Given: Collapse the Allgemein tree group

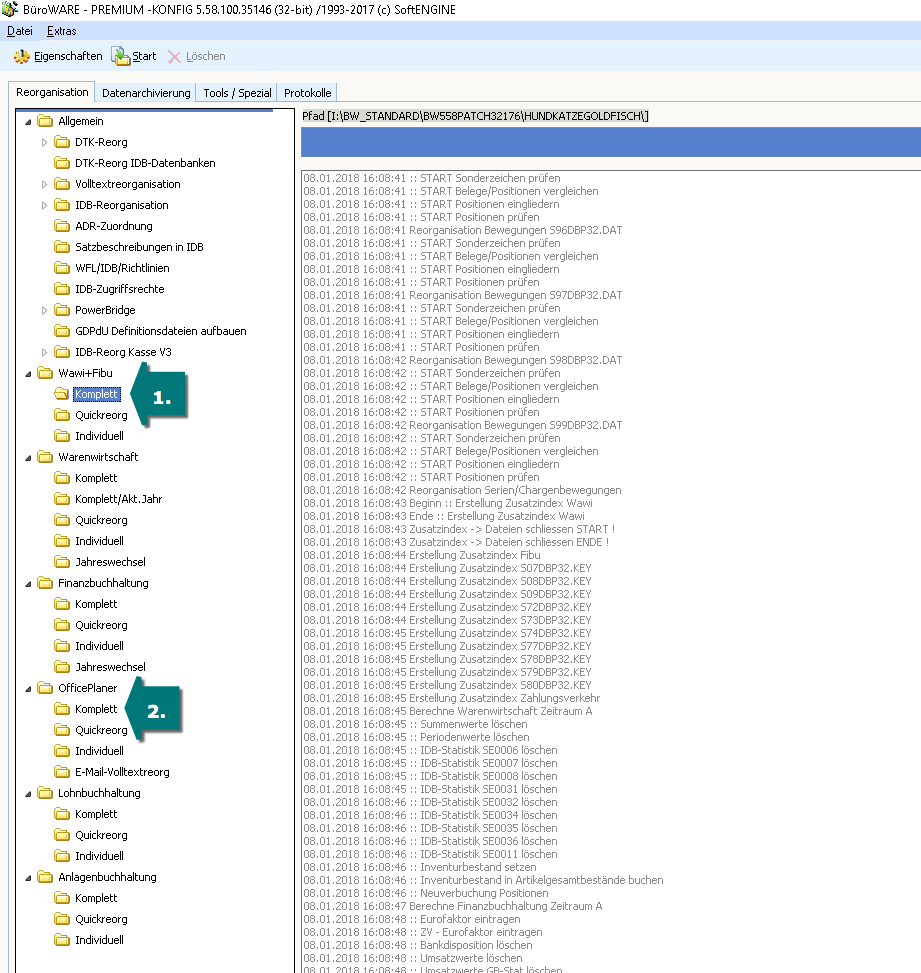Looking at the screenshot, I should point(27,121).
